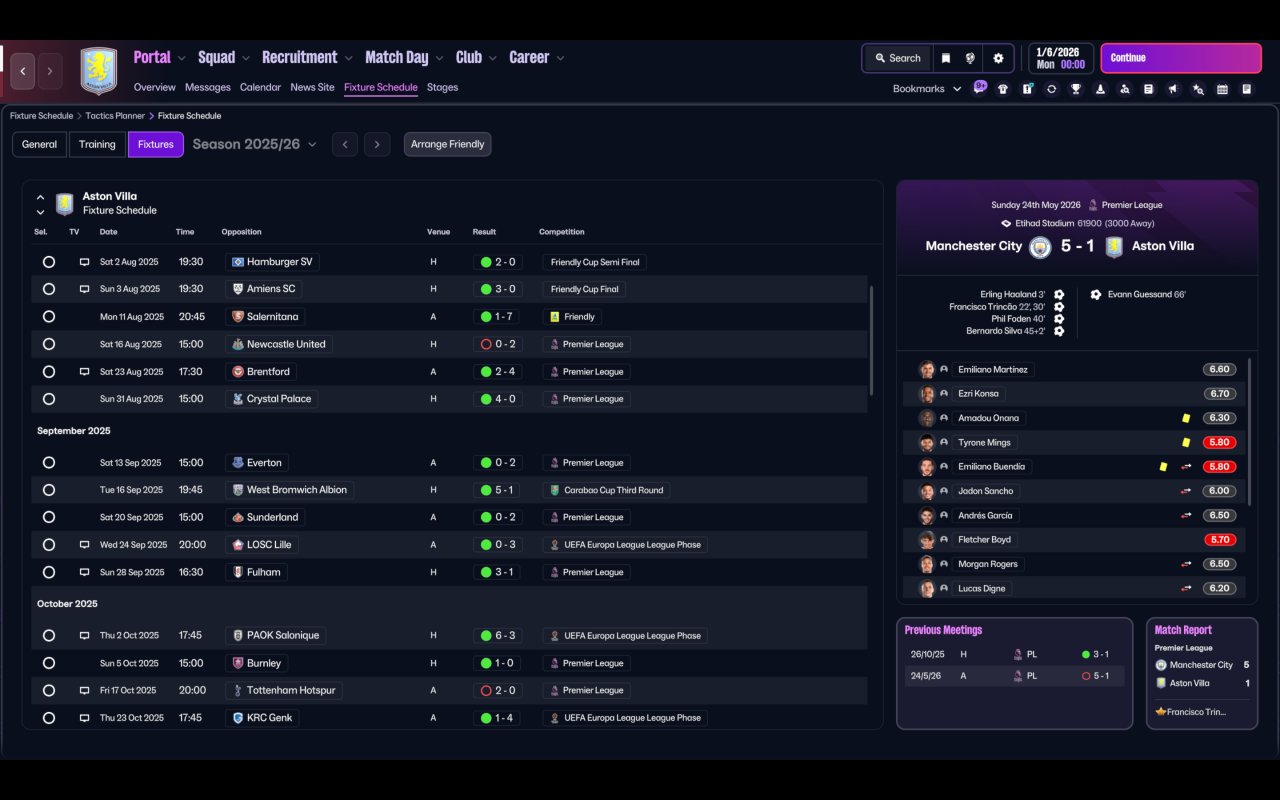Switch to the Messages tab

click(208, 87)
